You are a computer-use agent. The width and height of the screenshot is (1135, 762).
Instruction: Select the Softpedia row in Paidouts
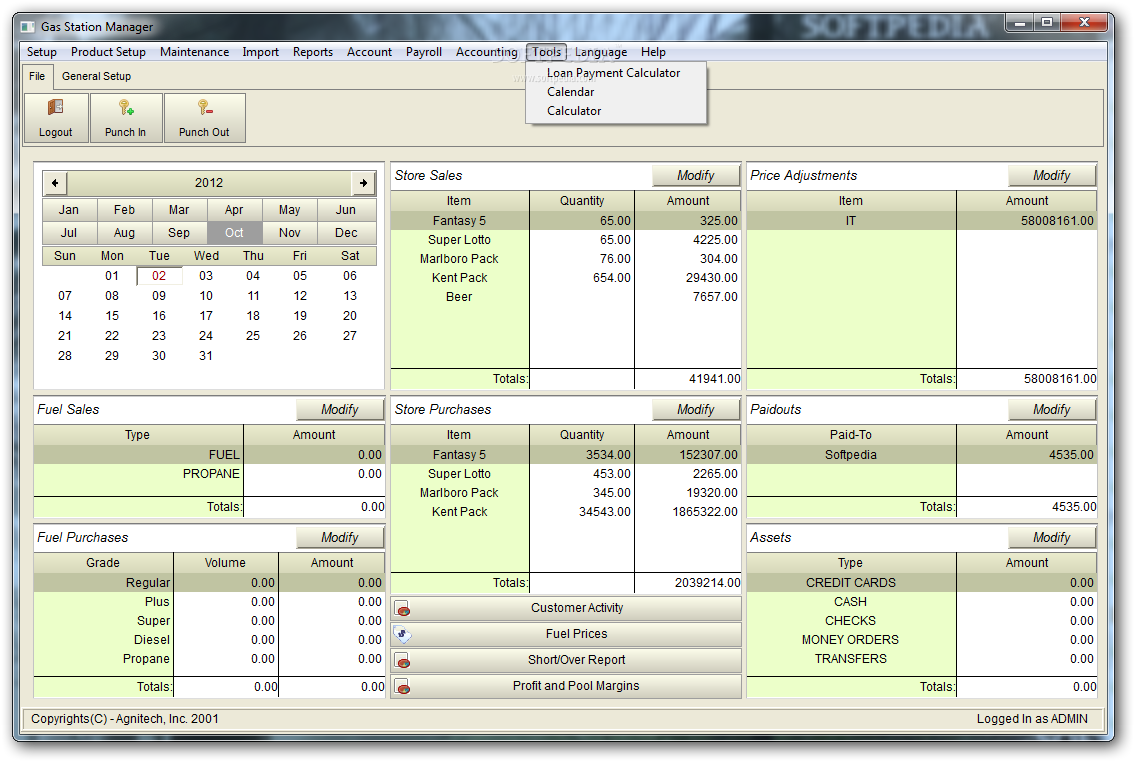(921, 454)
